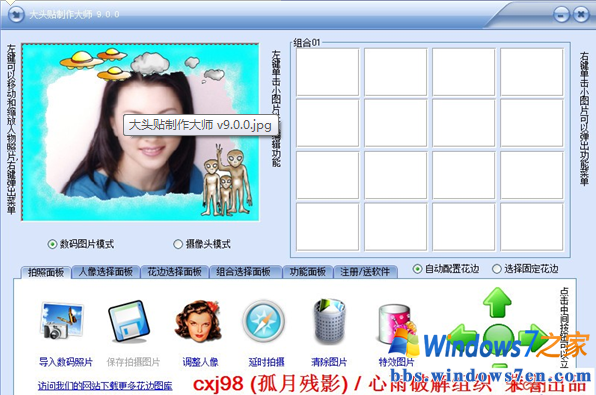Click the green up arrow
596x395 pixels.
(x=497, y=302)
